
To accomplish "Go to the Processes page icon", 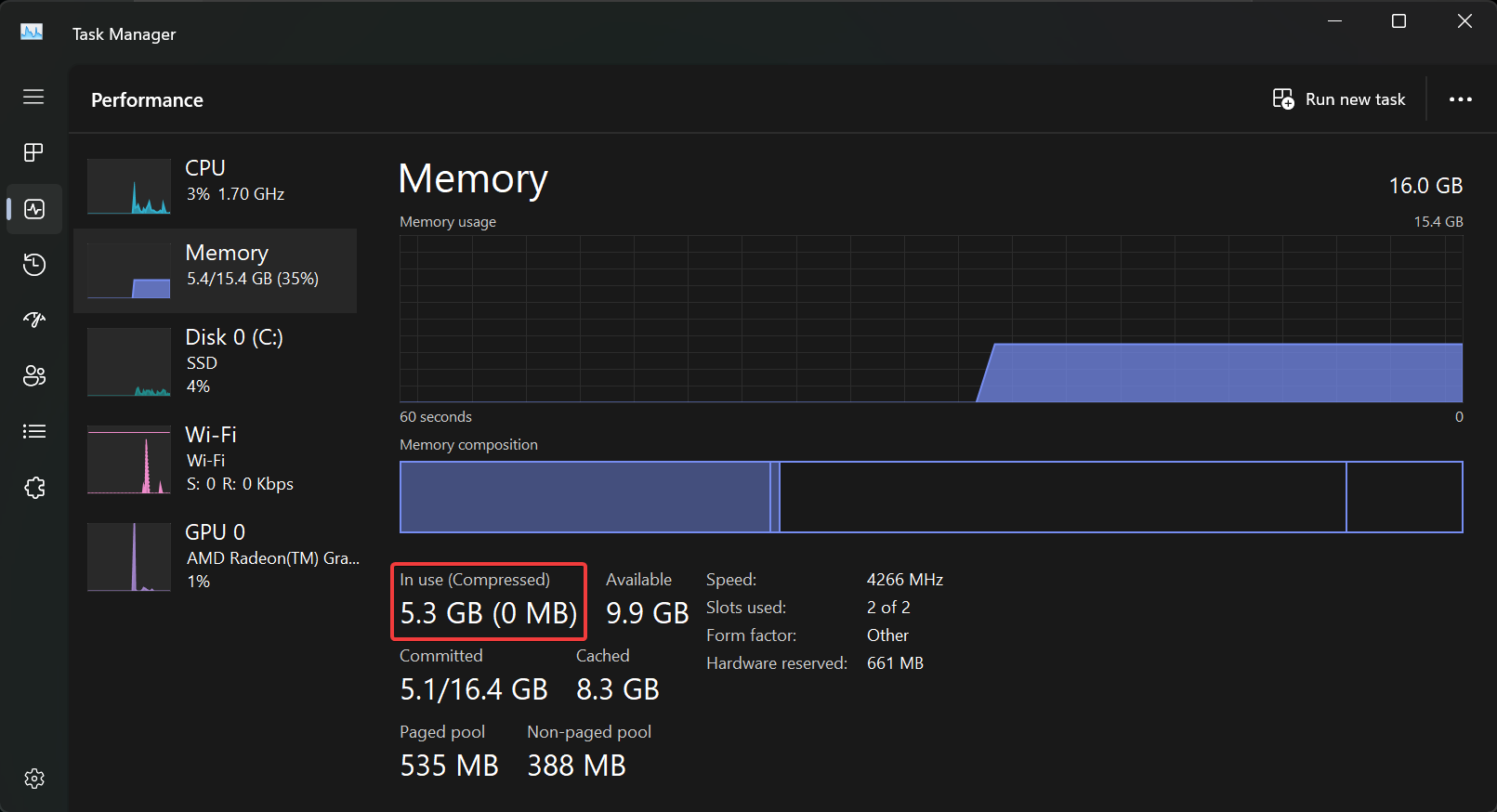I will pyautogui.click(x=33, y=152).
